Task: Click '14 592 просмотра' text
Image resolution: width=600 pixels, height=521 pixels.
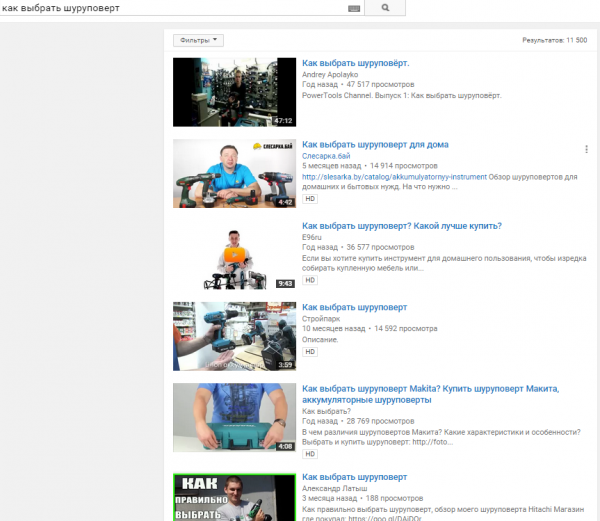Action: [x=406, y=329]
